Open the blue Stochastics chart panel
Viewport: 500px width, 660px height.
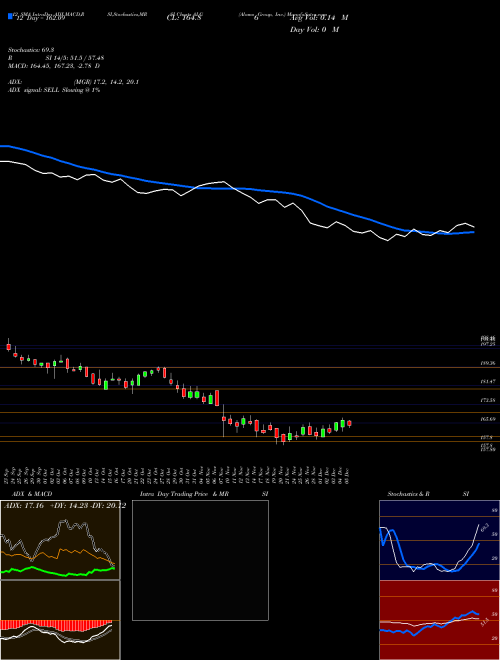pyautogui.click(x=439, y=540)
